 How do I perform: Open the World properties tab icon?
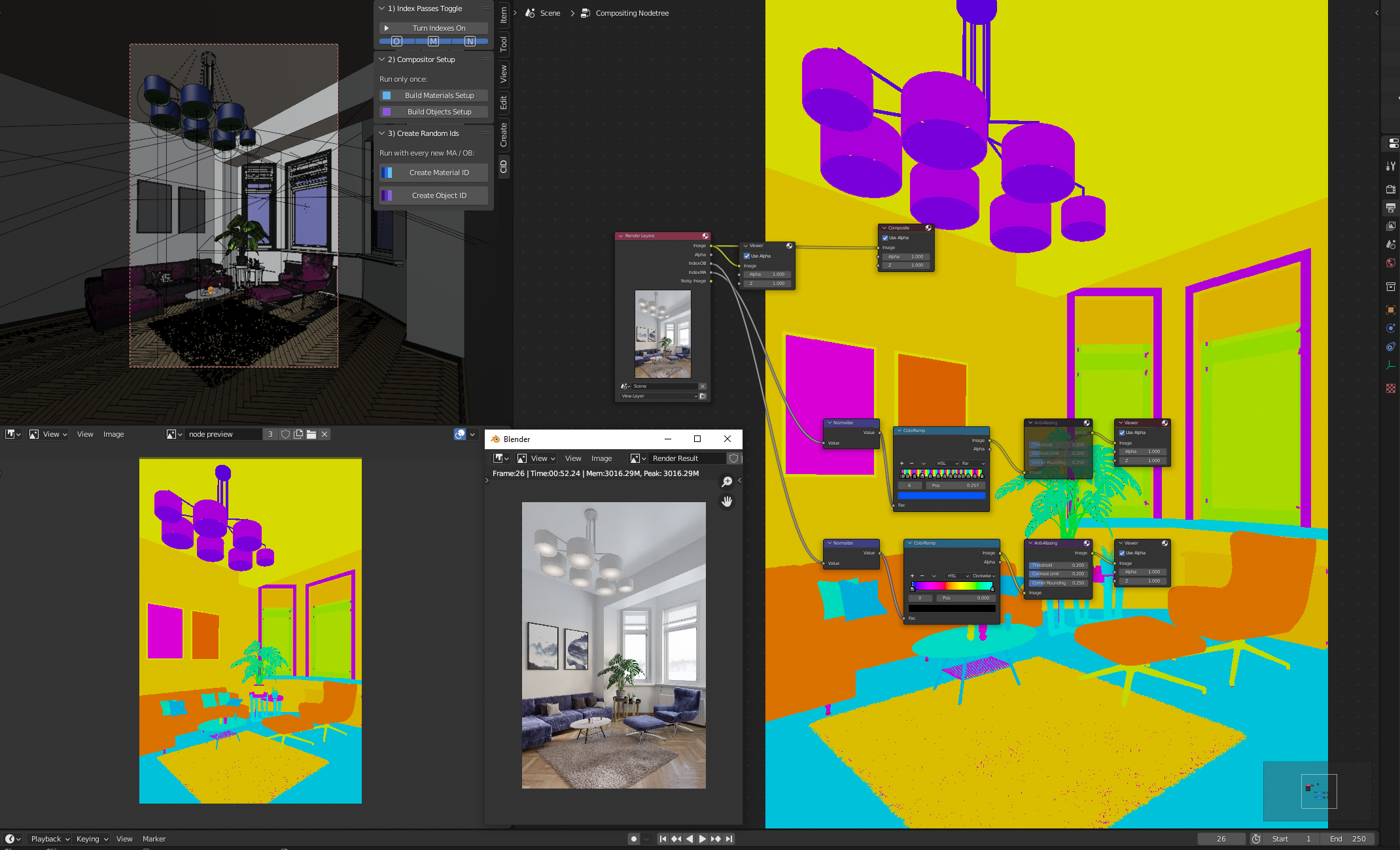tap(1391, 263)
